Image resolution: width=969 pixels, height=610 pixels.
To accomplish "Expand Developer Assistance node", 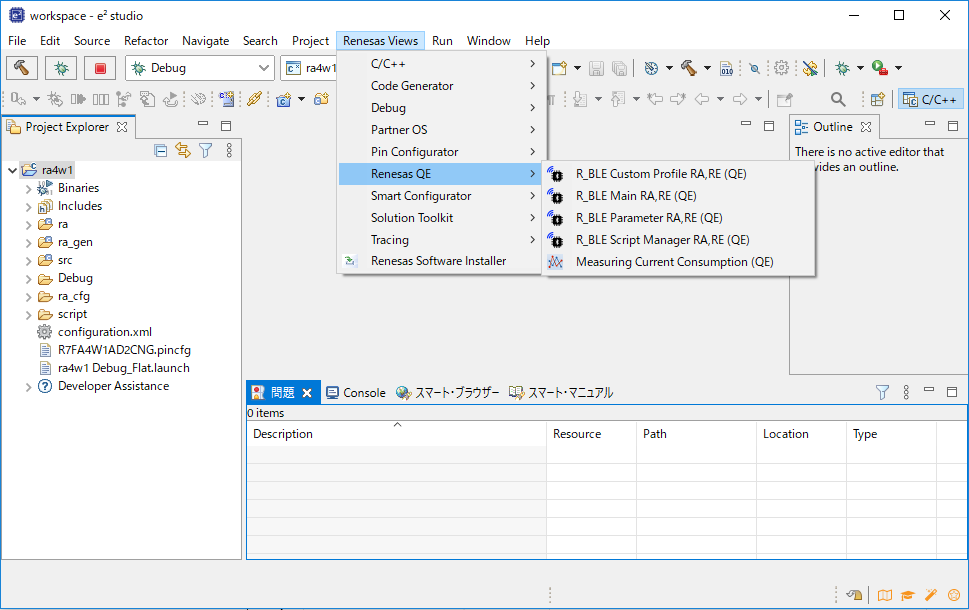I will click(x=28, y=387).
